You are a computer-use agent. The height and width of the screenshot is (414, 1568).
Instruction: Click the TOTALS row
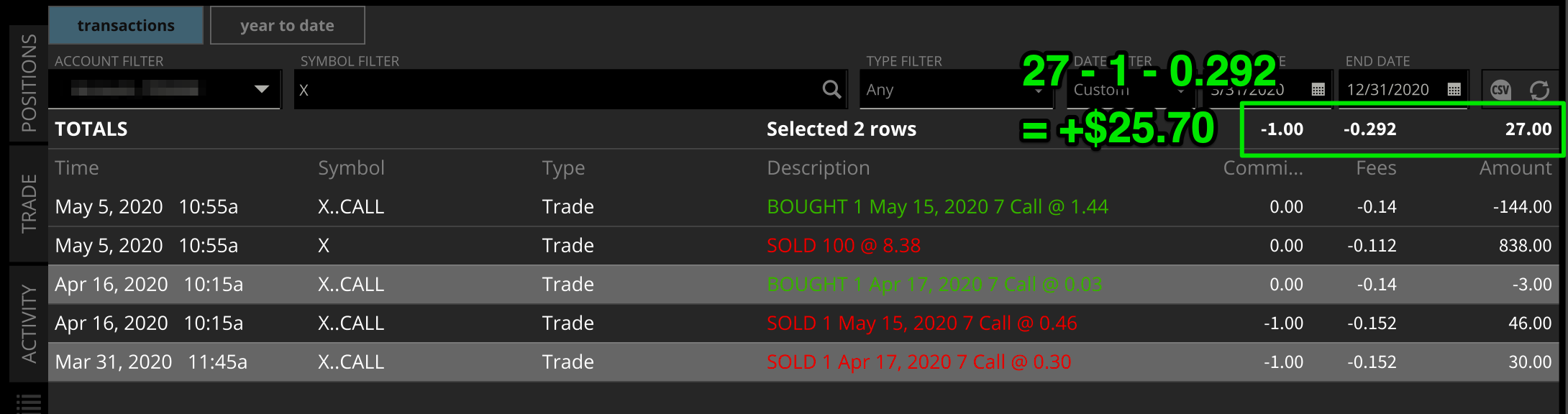288,129
